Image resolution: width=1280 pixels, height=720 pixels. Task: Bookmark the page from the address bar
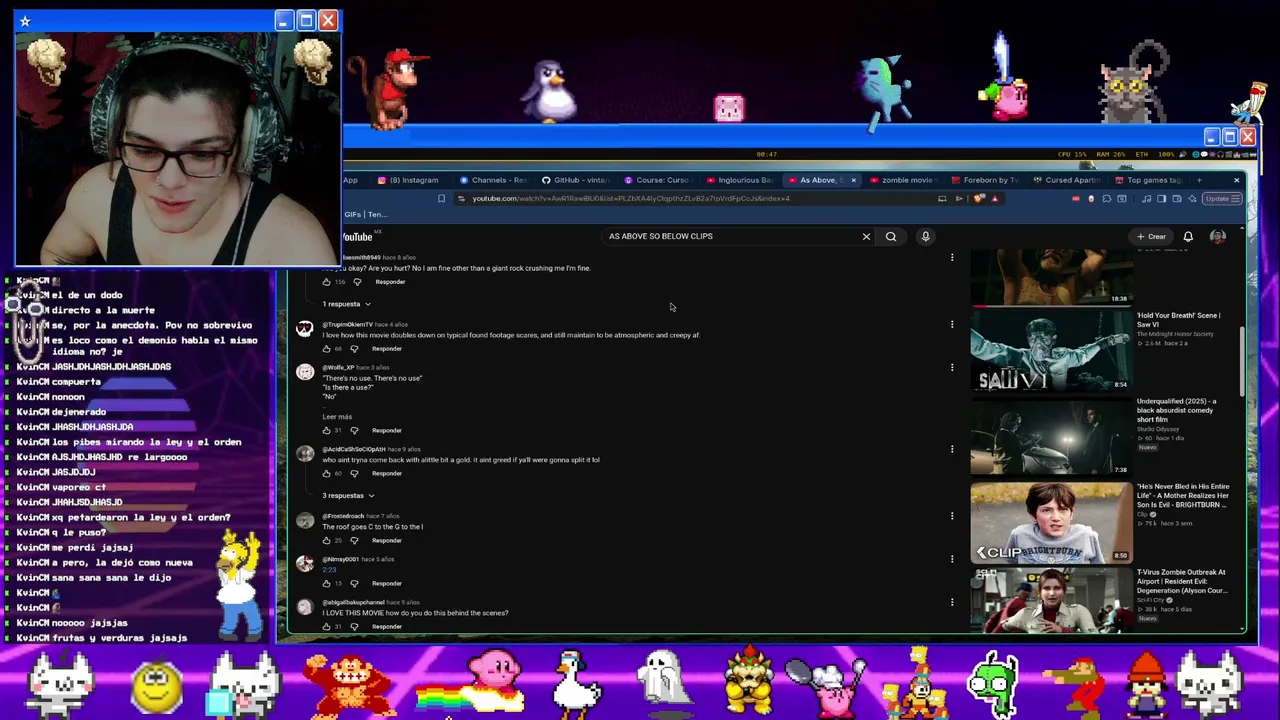441,199
